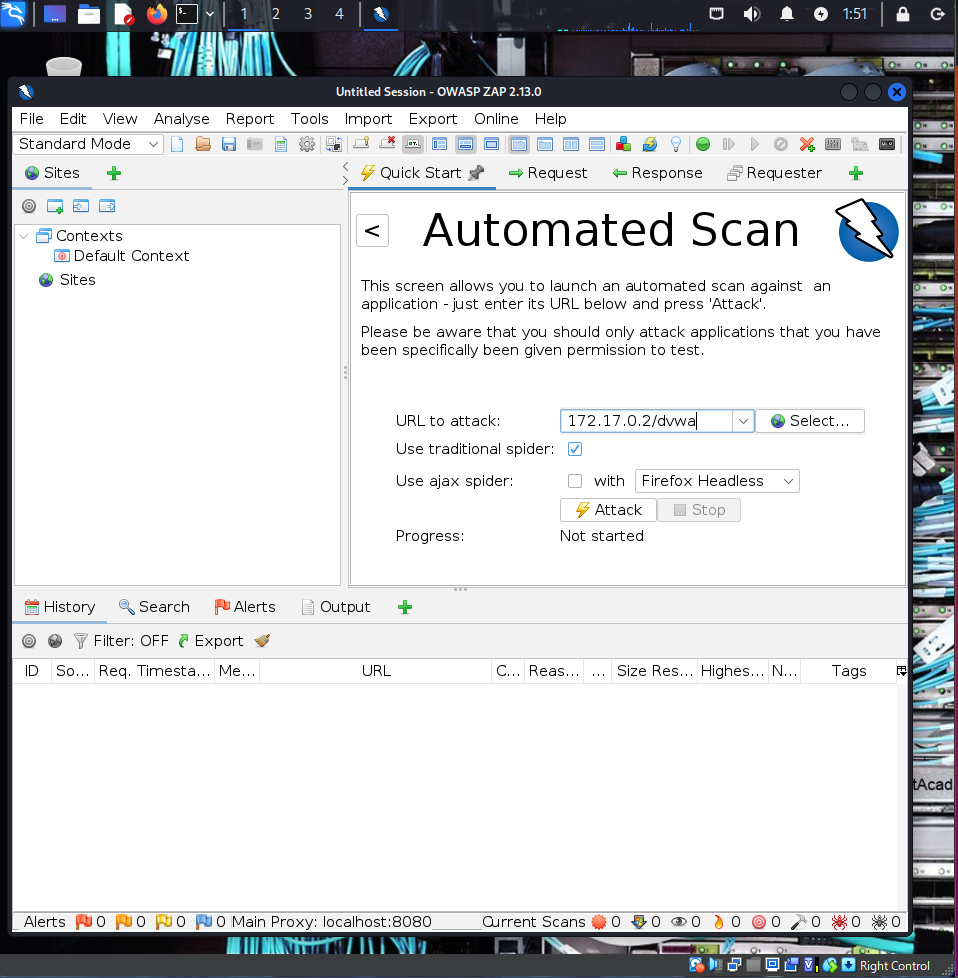Add a tab with plus next to Output
958x978 pixels.
tap(405, 608)
